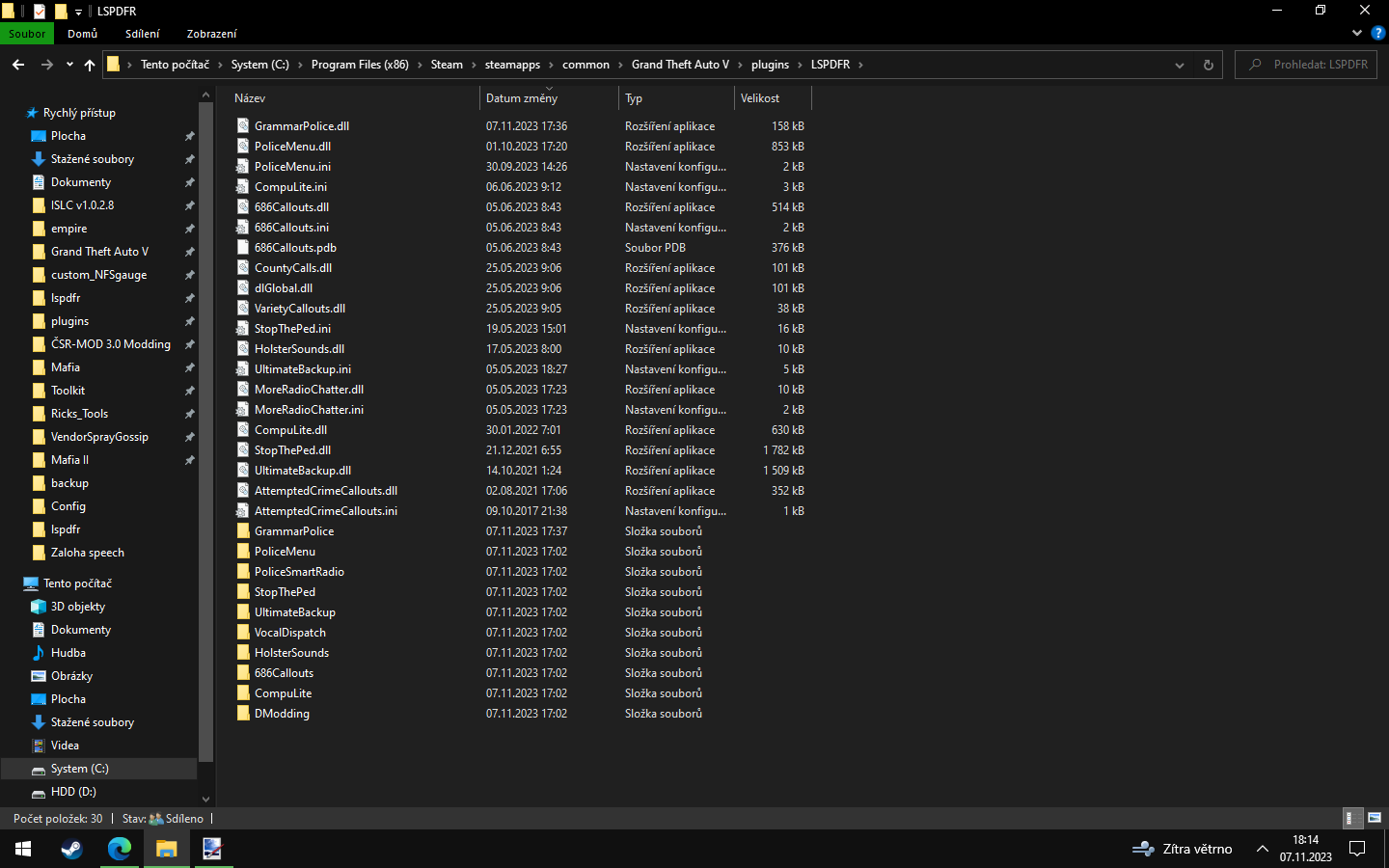Open ISLC v1.0.2.8 pinned folder

[x=82, y=205]
